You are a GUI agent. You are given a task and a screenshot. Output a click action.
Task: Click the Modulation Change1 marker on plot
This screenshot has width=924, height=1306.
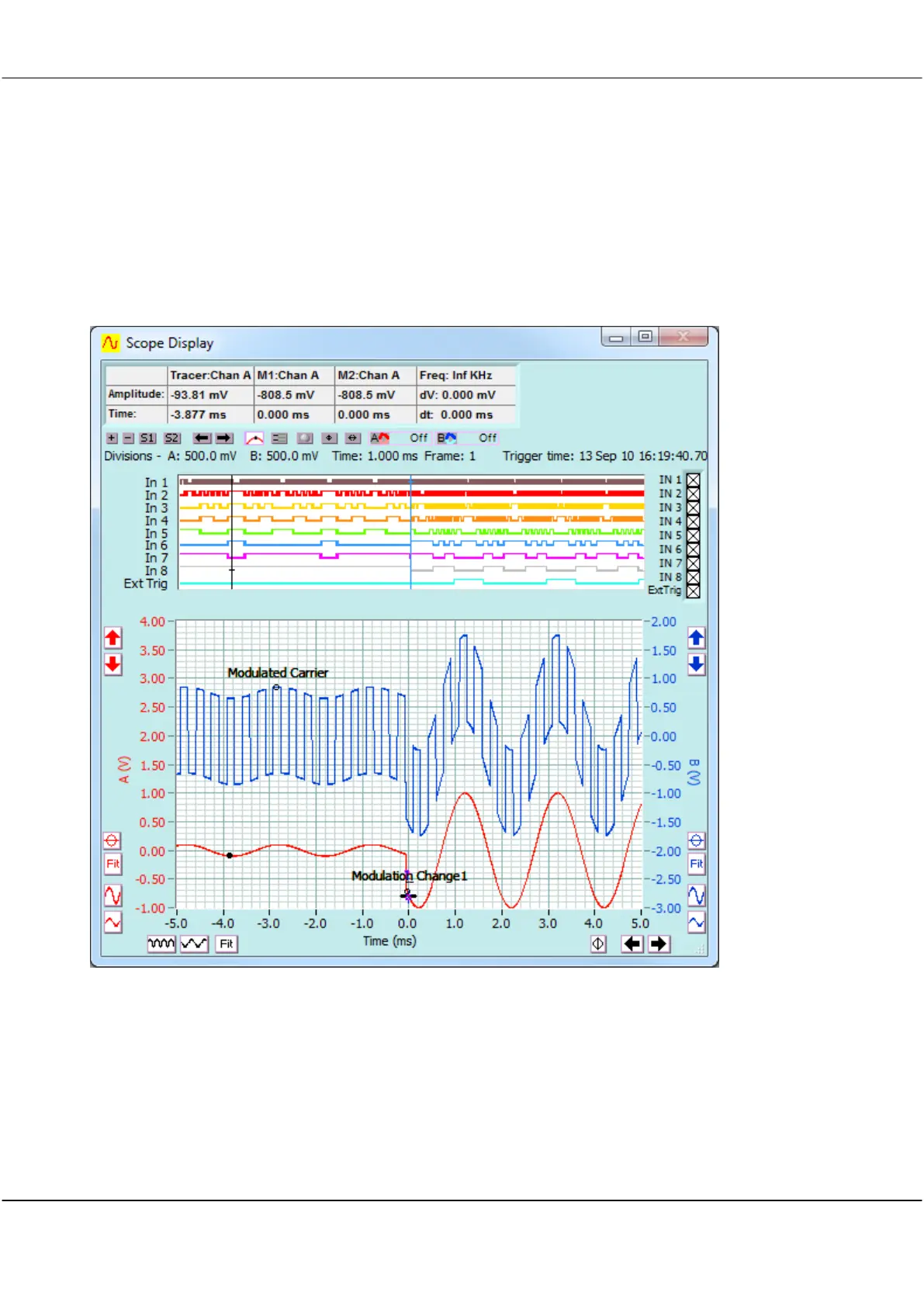(x=408, y=896)
